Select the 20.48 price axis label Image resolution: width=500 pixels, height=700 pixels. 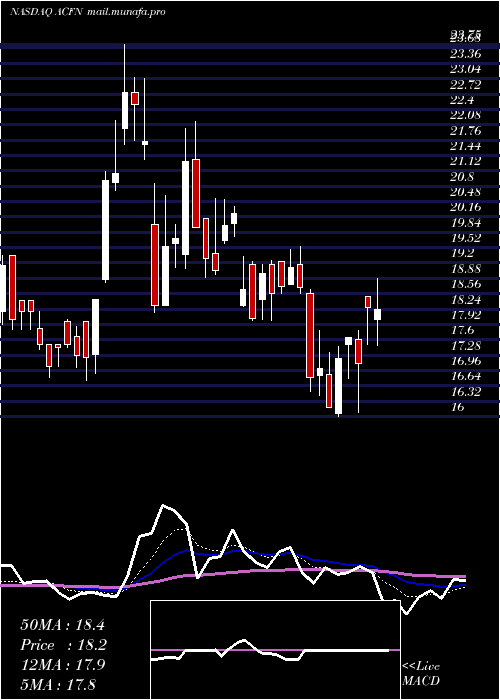[466, 192]
